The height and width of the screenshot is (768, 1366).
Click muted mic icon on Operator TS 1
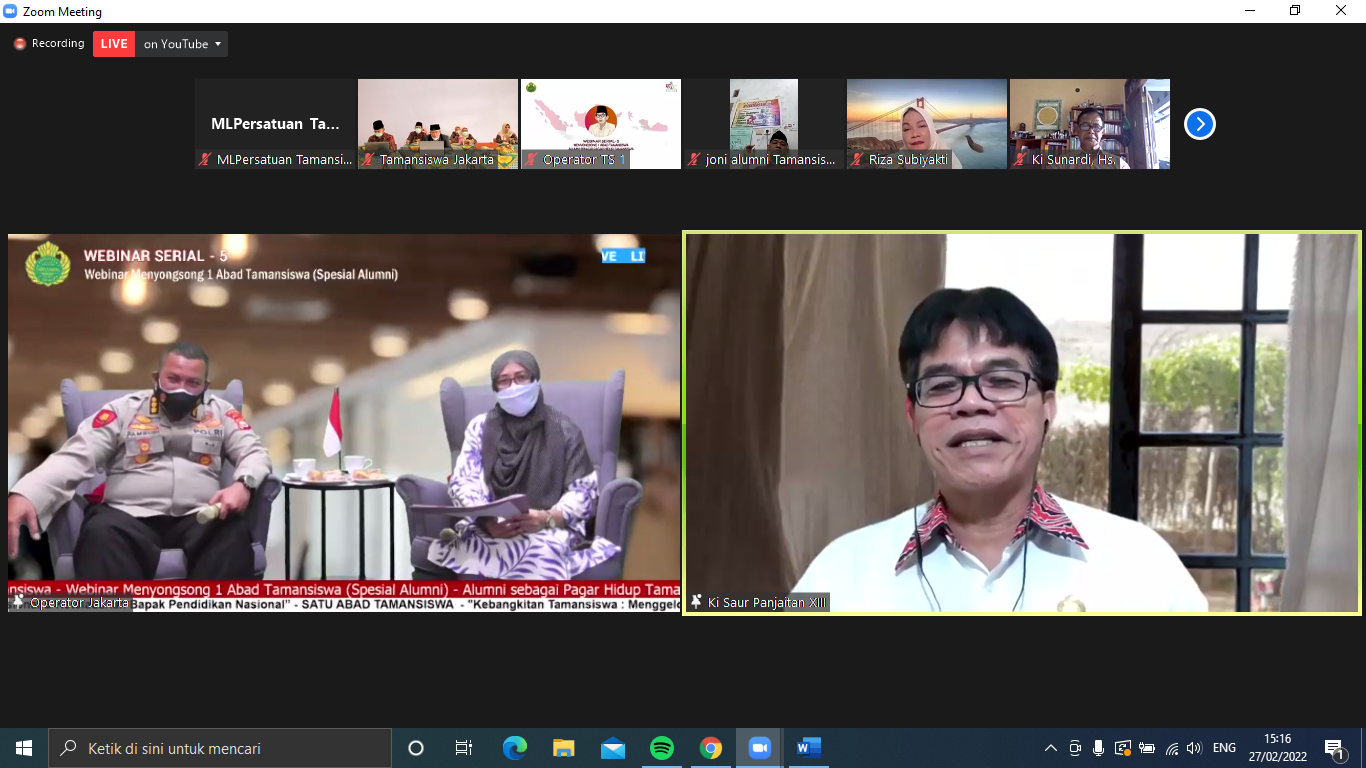pyautogui.click(x=531, y=160)
